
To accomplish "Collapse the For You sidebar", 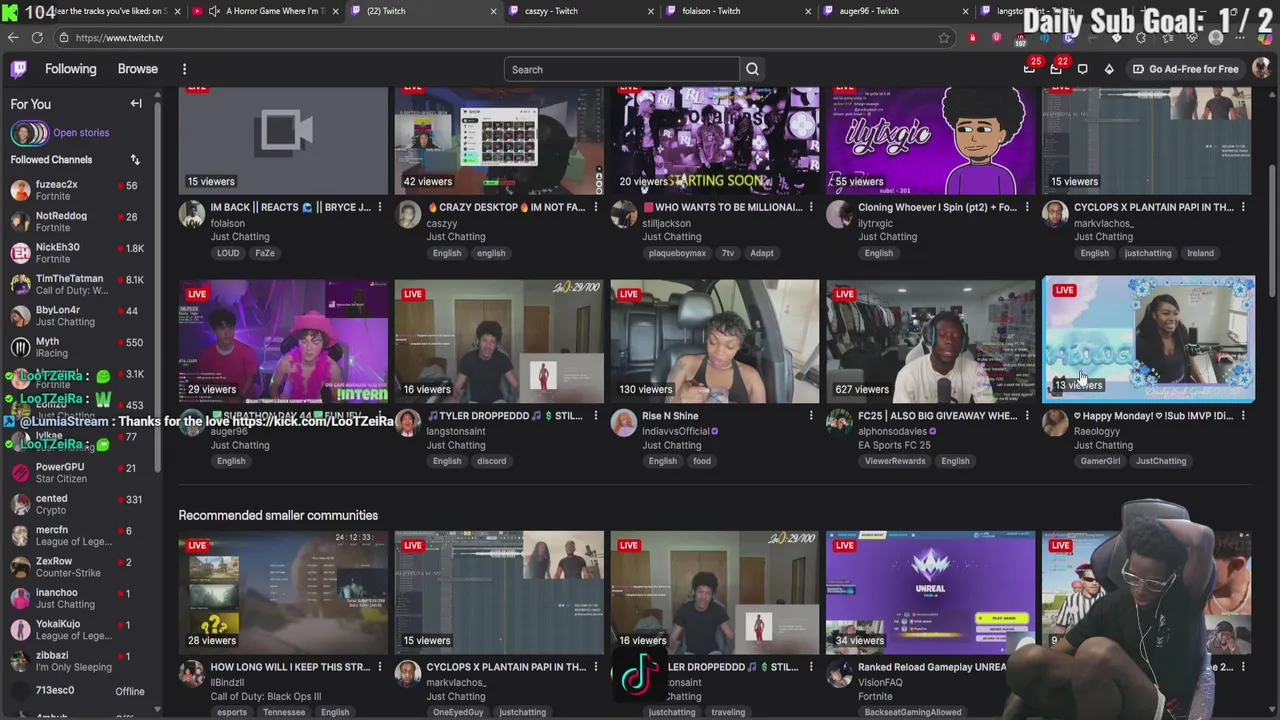I will [x=136, y=104].
